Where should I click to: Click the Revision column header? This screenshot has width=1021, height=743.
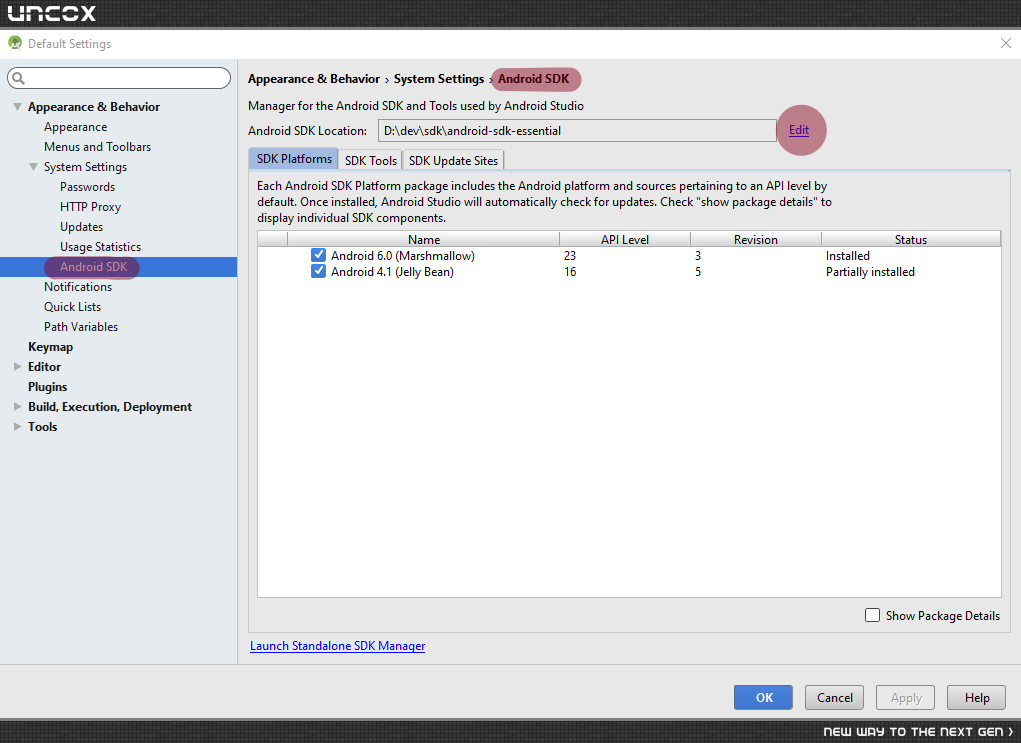[755, 240]
